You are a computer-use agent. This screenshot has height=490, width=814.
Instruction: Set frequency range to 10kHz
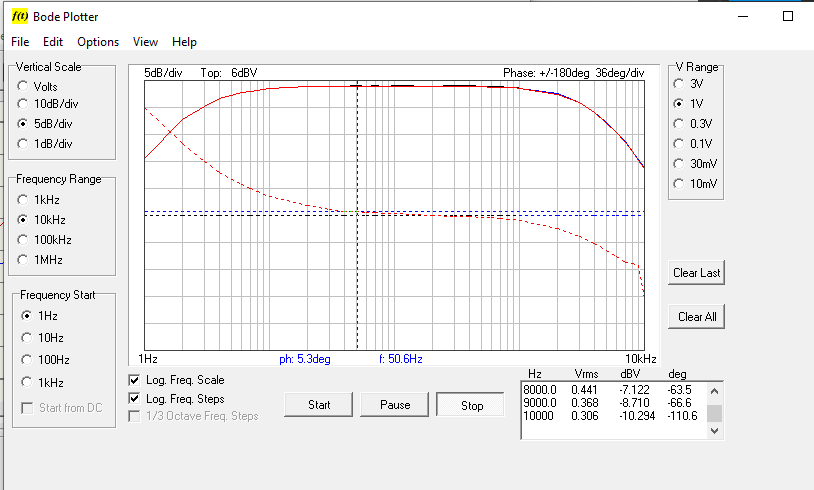tap(22, 220)
